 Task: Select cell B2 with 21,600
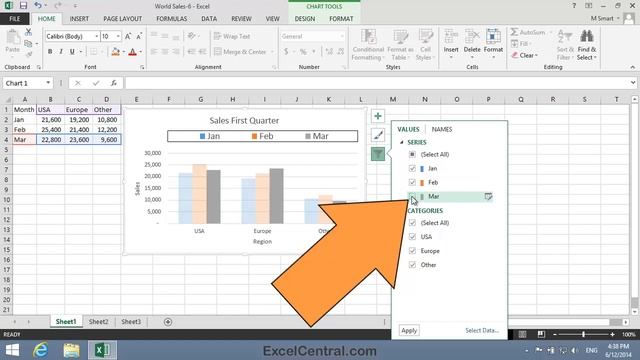tap(51, 120)
